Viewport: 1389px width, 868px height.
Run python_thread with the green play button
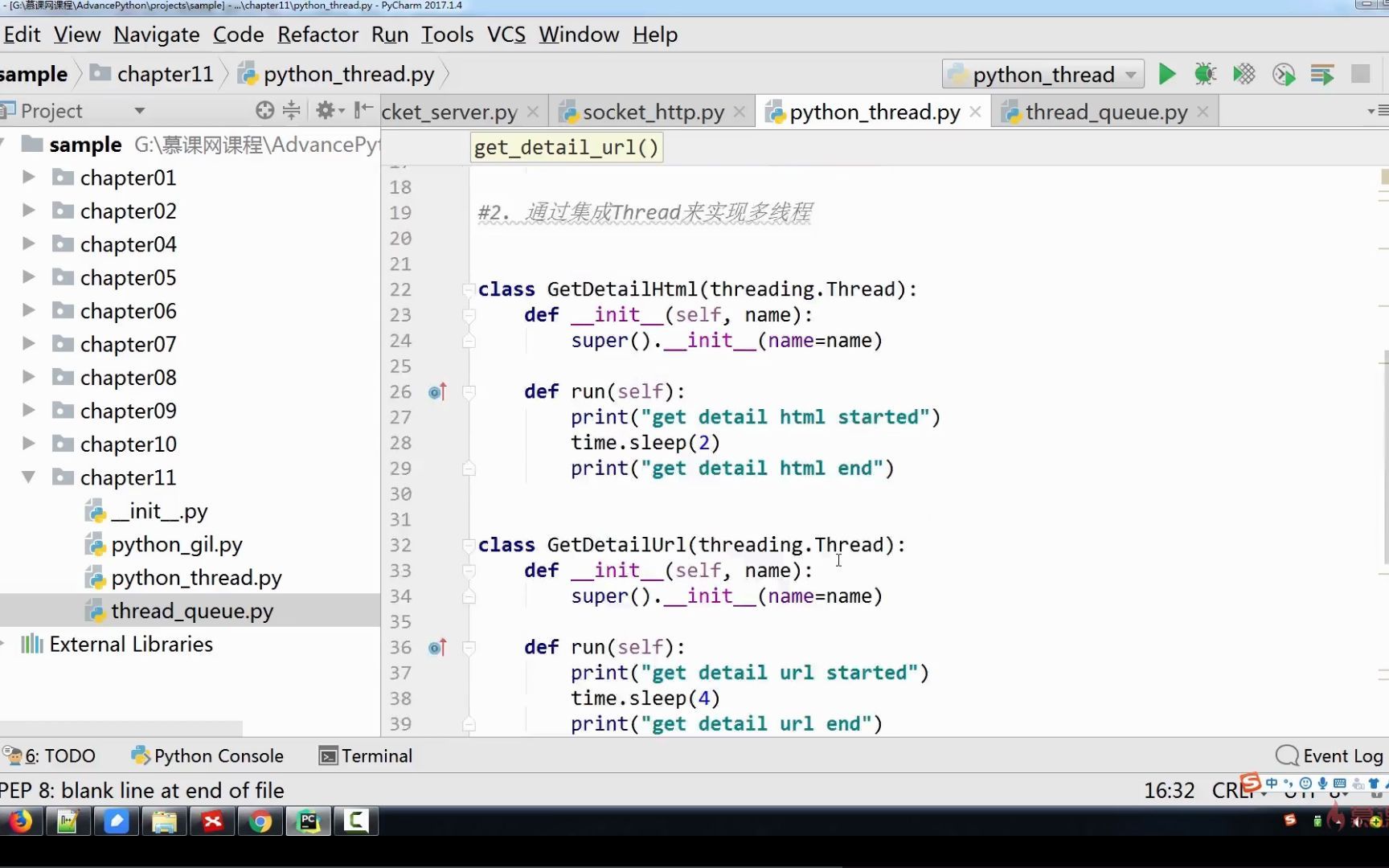pos(1166,75)
